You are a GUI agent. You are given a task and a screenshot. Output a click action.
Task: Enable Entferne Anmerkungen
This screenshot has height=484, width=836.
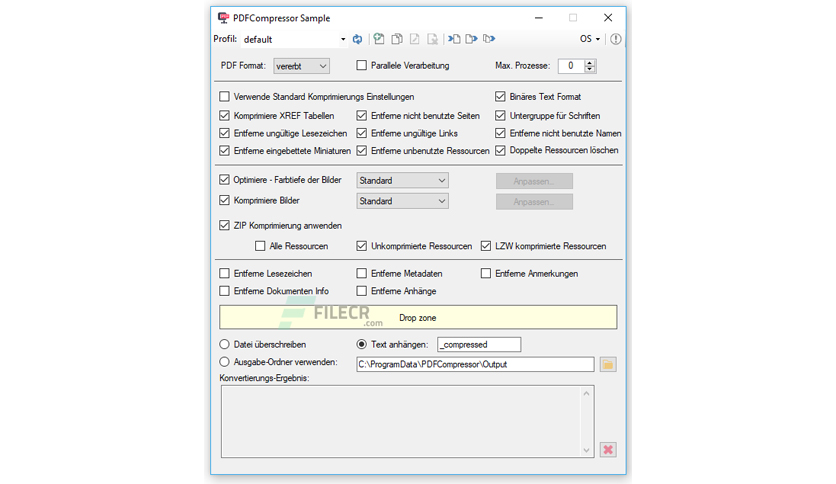pos(486,273)
